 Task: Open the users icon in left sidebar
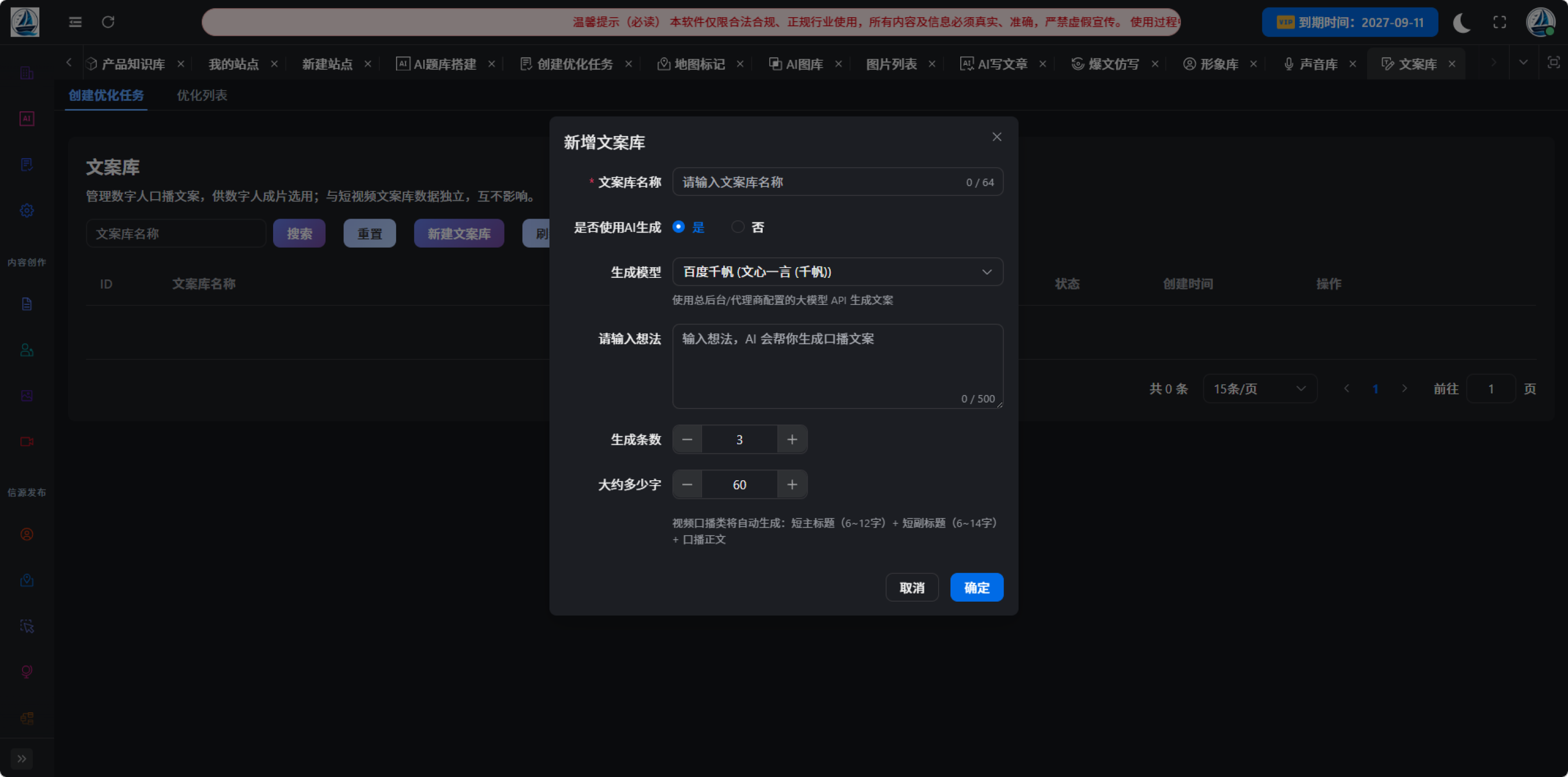(x=27, y=350)
